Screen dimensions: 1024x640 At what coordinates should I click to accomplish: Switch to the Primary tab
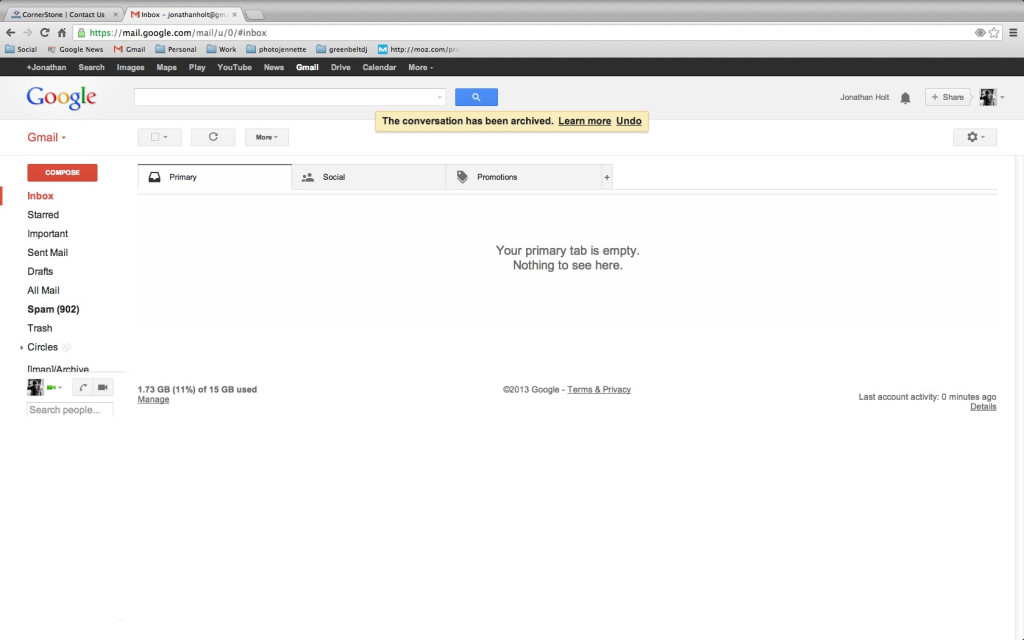pos(215,177)
